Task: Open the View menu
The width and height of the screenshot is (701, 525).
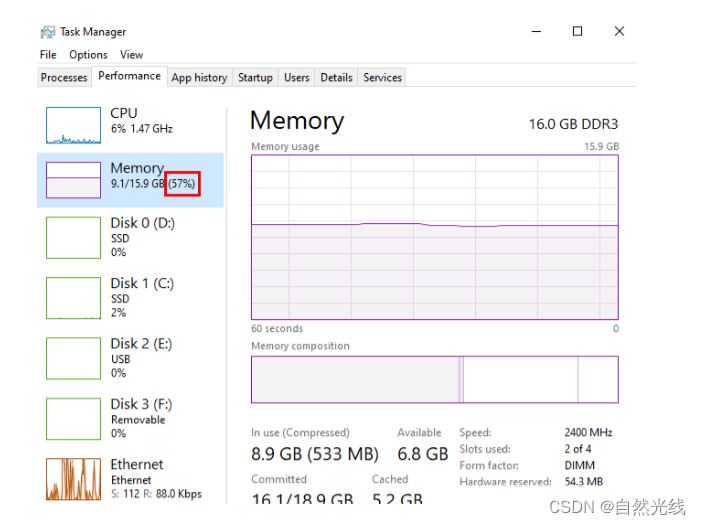Action: point(131,55)
